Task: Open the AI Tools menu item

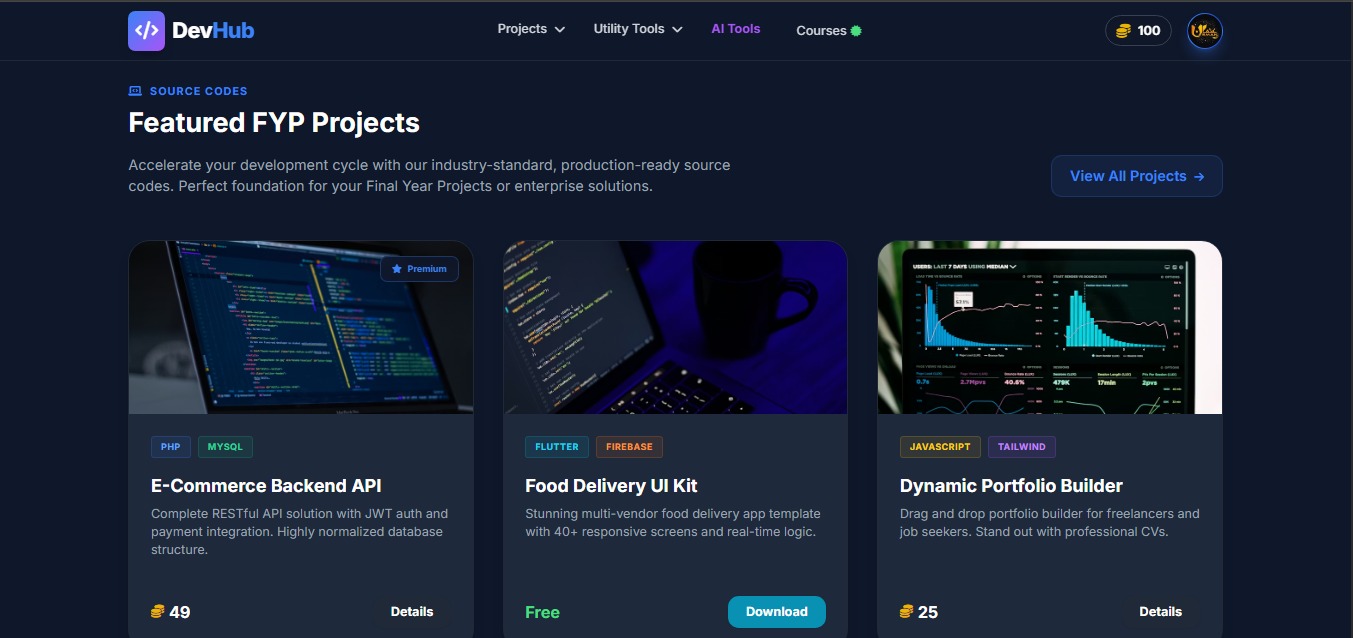Action: 736,29
